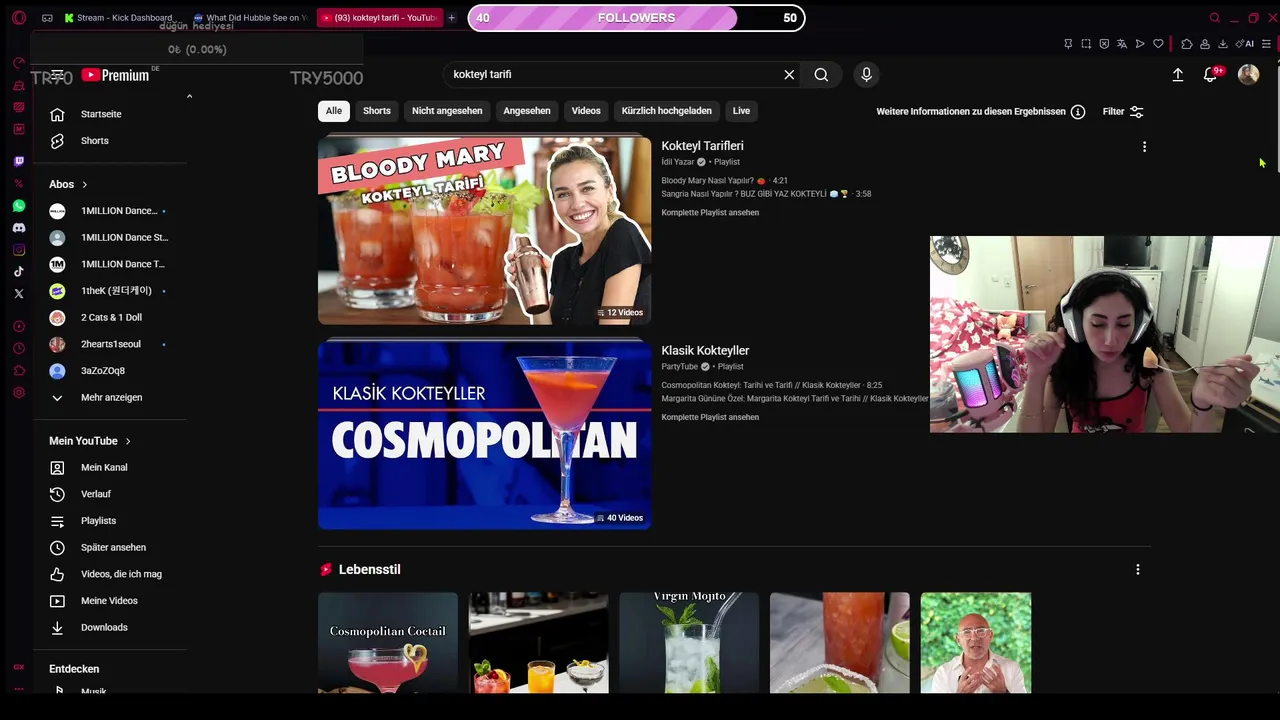Filter by Nicht angesehen chip

[x=447, y=111]
